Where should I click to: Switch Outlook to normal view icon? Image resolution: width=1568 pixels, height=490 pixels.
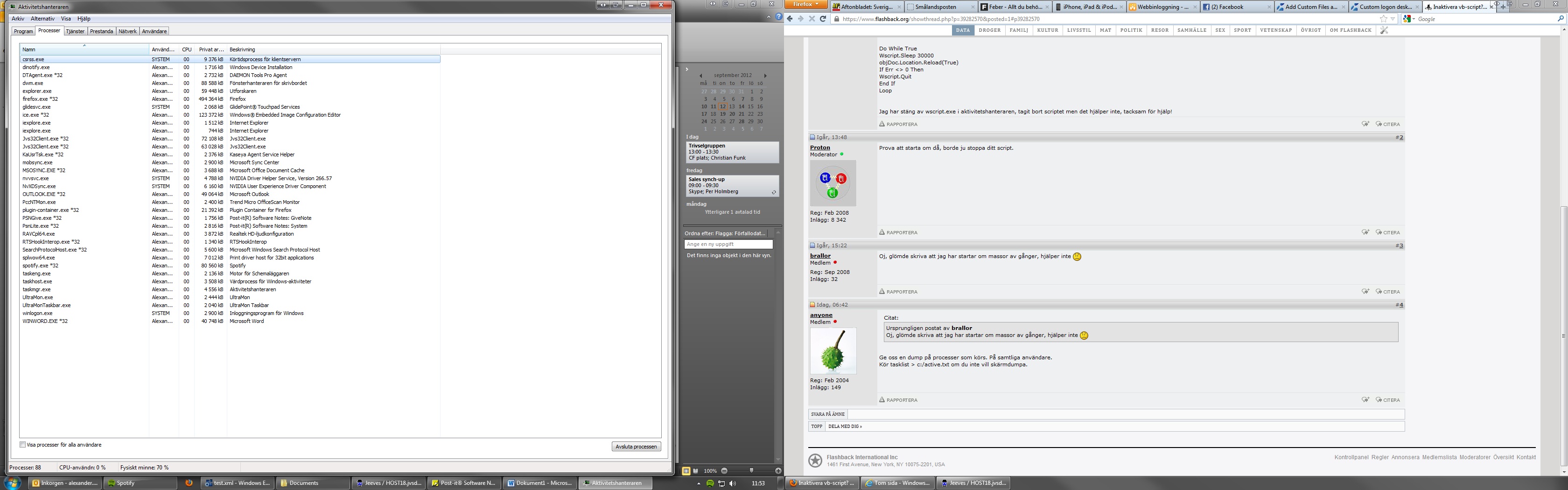[686, 470]
